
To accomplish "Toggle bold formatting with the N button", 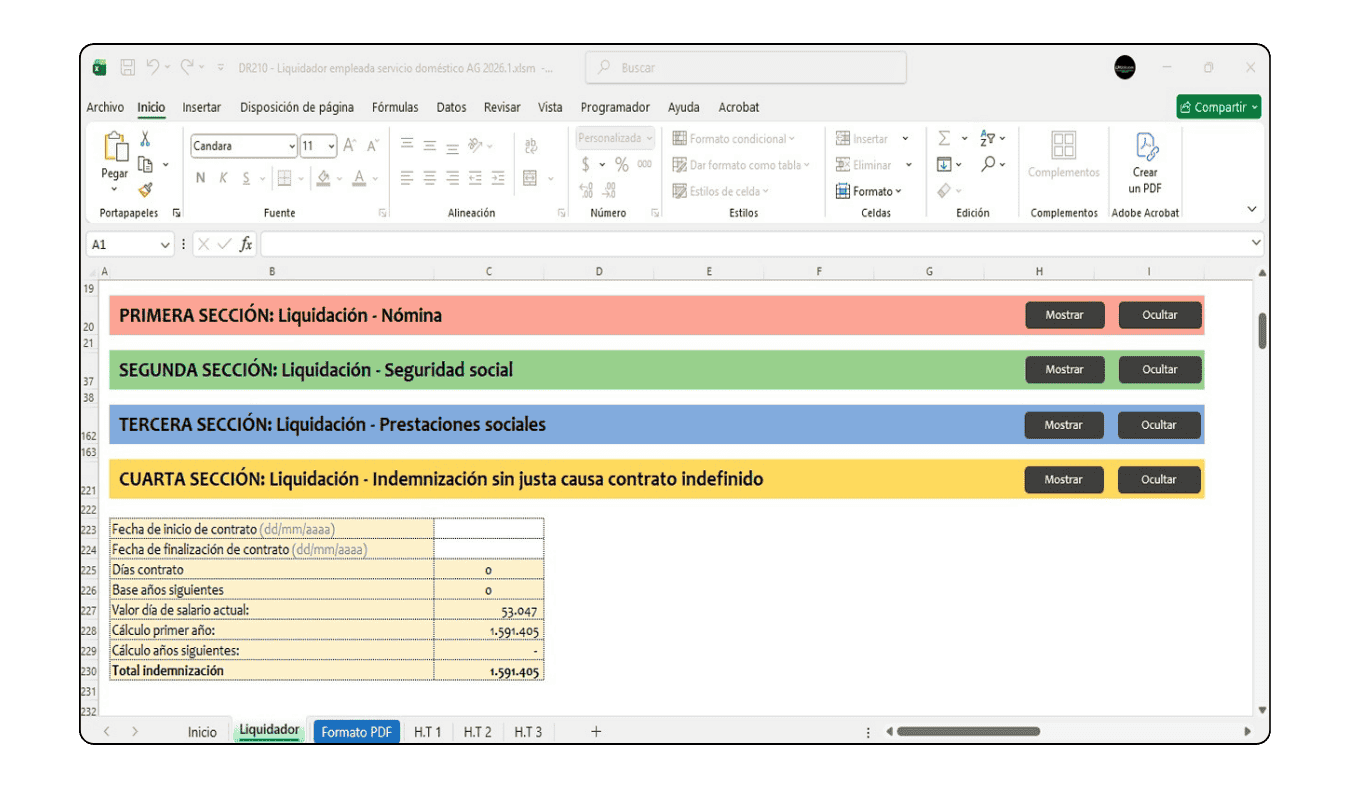I will [199, 178].
